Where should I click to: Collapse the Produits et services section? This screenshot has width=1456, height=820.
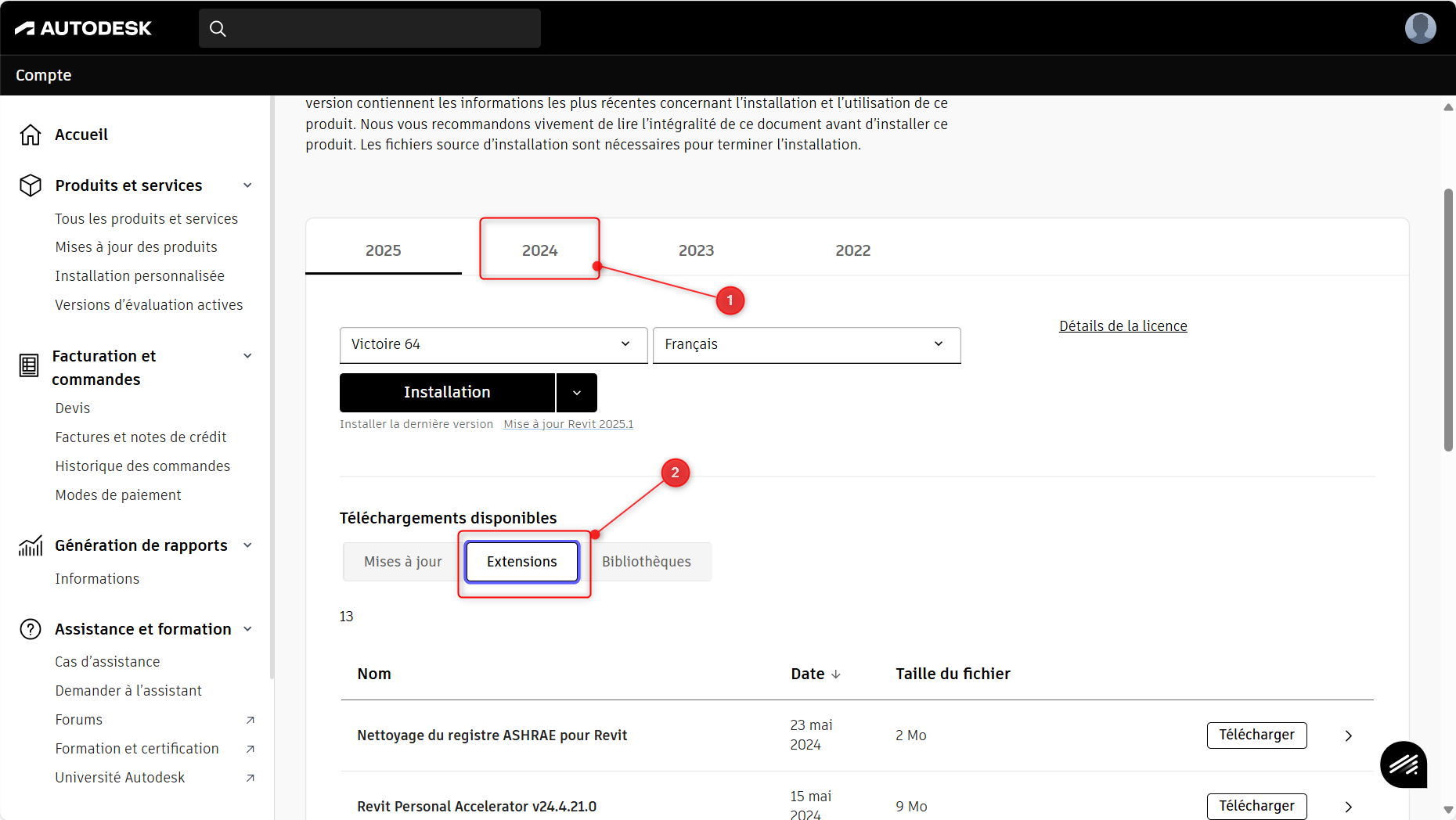coord(247,185)
